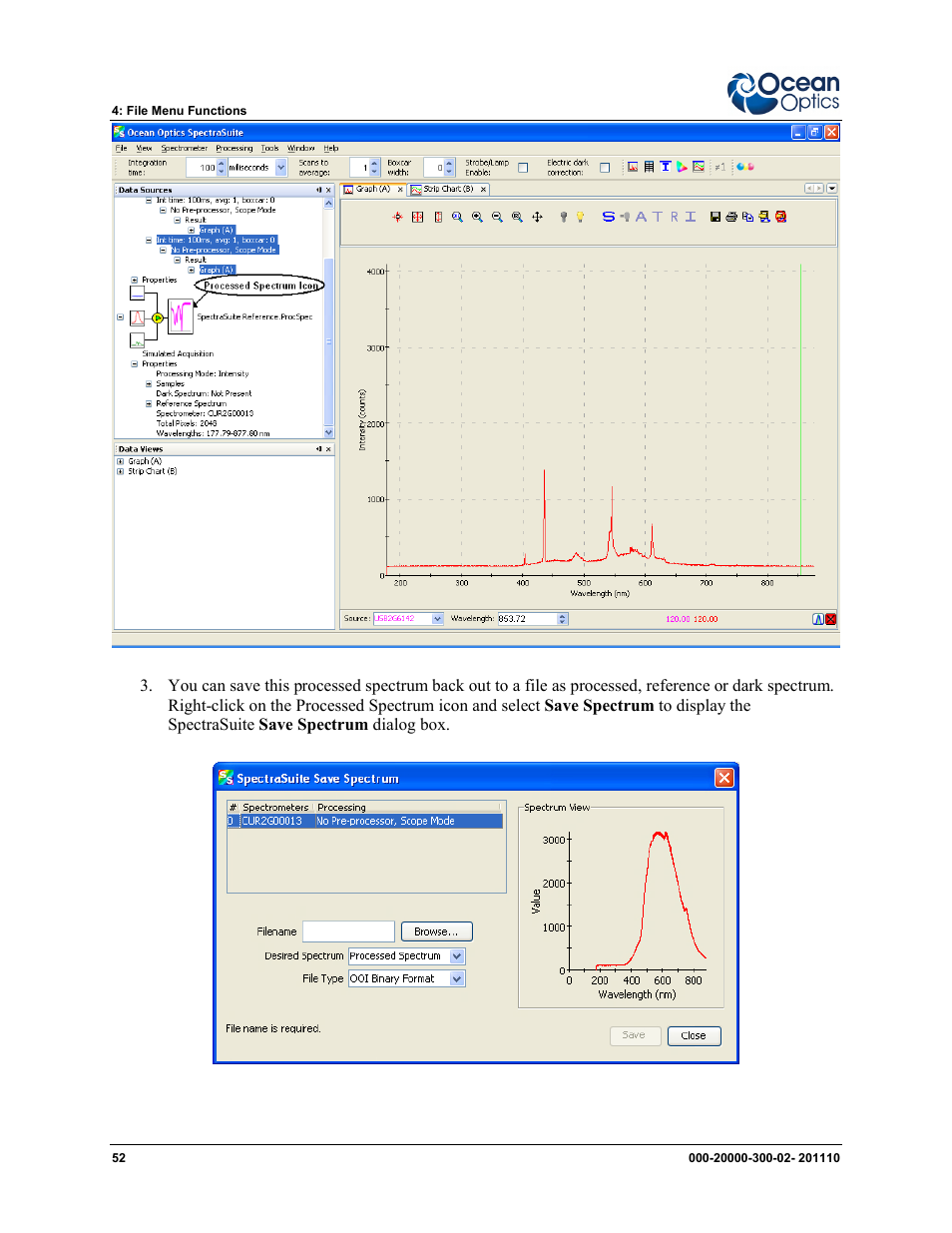
Task: Open the Tools menu
Action: [270, 148]
